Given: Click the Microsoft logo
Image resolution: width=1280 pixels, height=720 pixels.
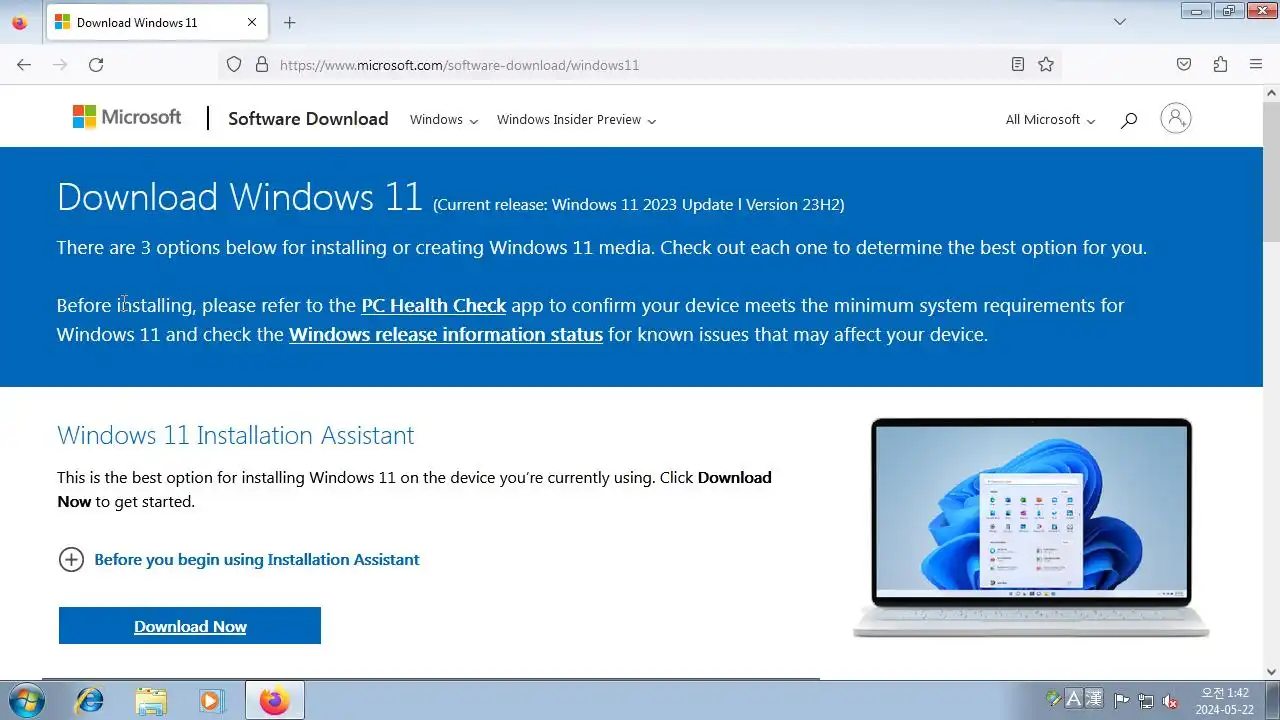Looking at the screenshot, I should pyautogui.click(x=127, y=117).
